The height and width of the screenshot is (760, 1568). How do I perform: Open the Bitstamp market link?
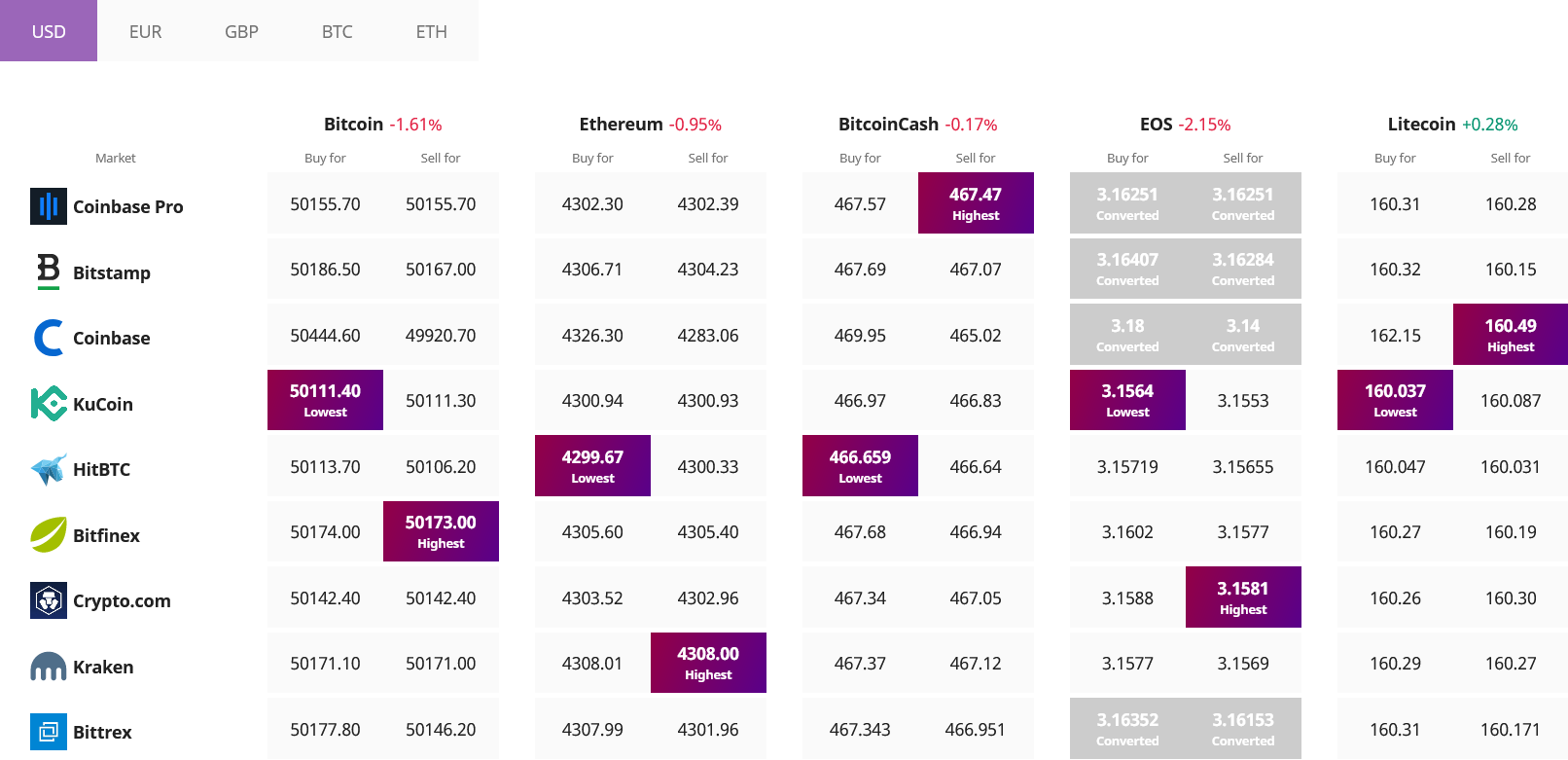[112, 272]
